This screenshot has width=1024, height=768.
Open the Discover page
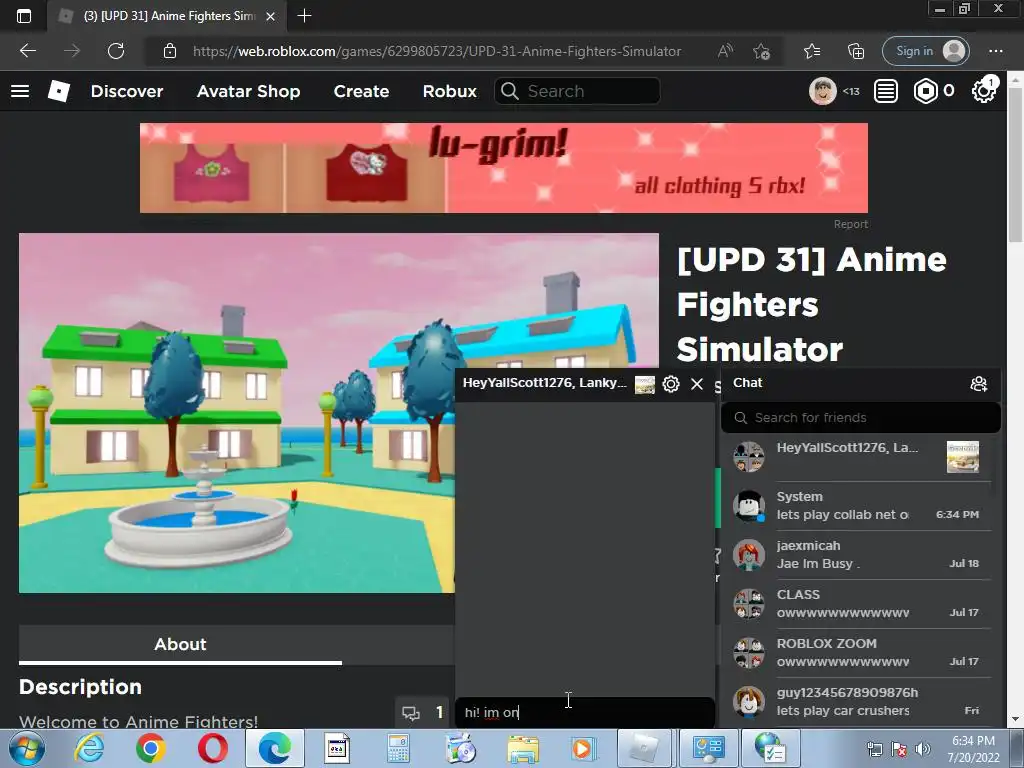pyautogui.click(x=127, y=91)
